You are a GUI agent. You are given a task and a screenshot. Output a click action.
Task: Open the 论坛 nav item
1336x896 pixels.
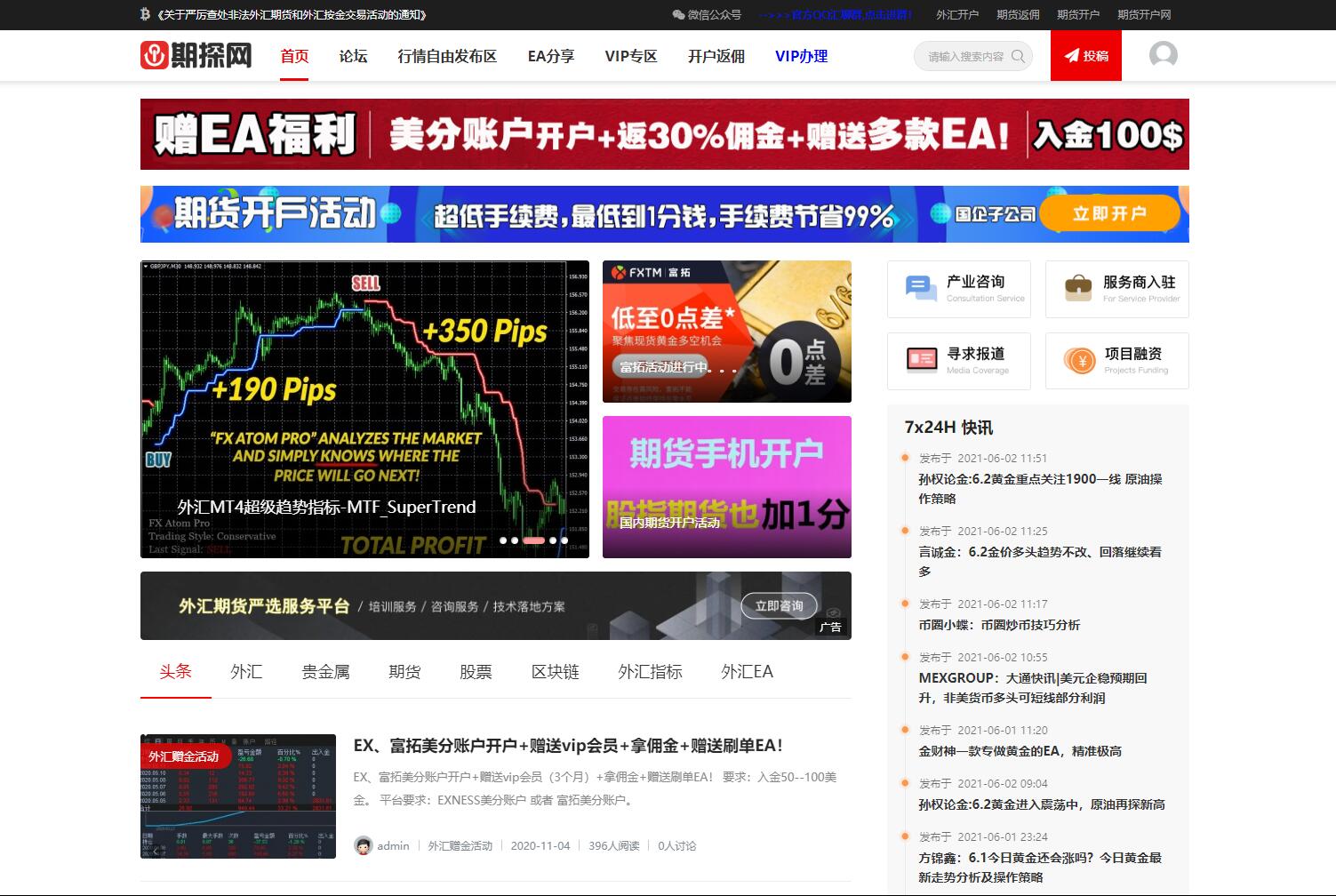[353, 56]
